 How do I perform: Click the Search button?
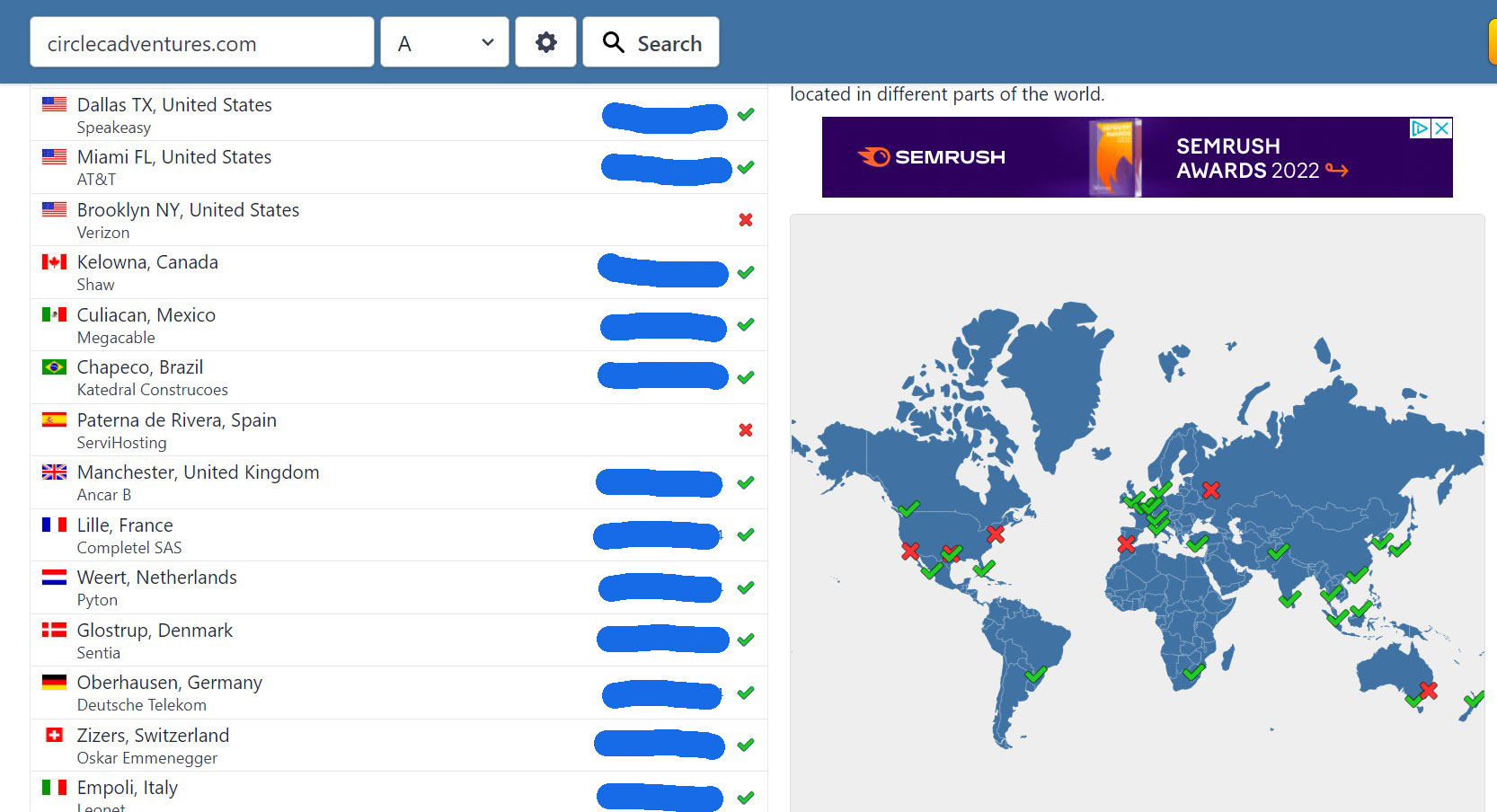(651, 42)
